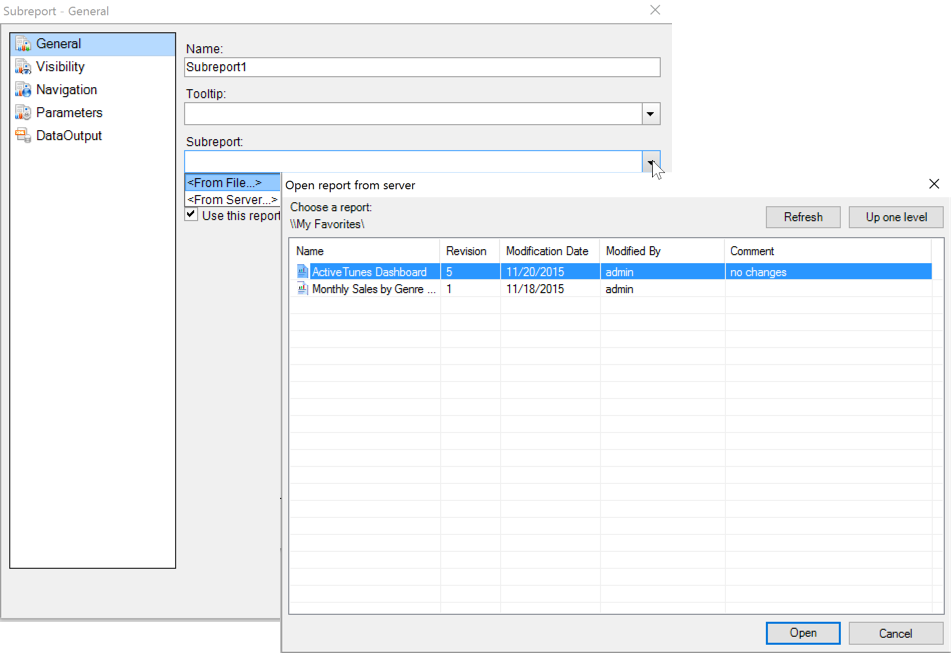
Task: Click the ActiveTunes Dashboard report icon
Action: pyautogui.click(x=302, y=272)
